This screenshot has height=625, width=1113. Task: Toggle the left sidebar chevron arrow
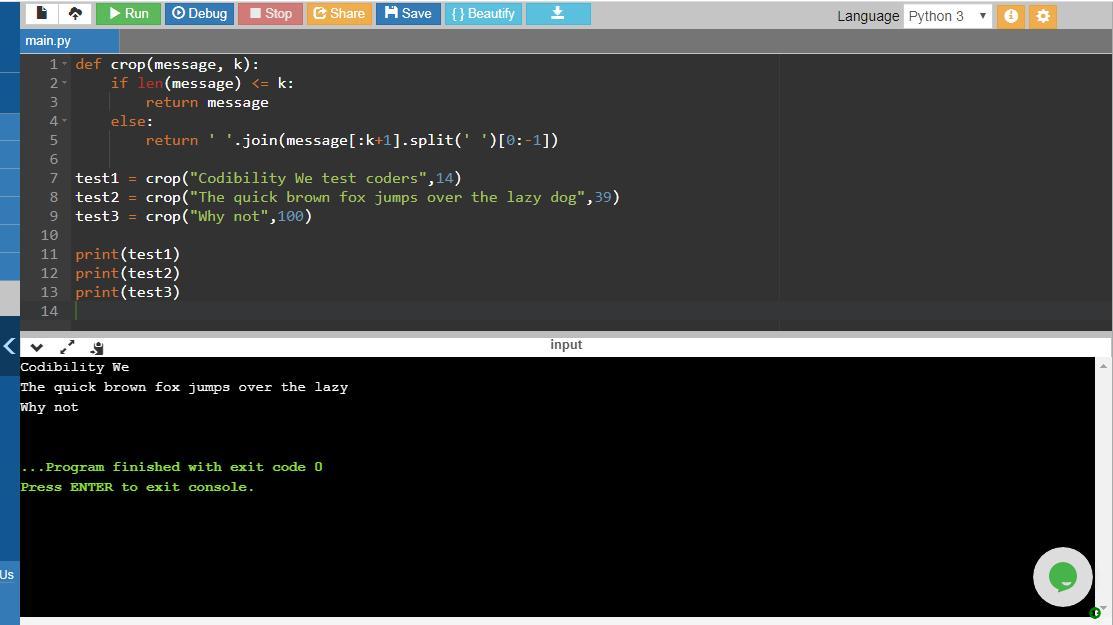(x=9, y=346)
